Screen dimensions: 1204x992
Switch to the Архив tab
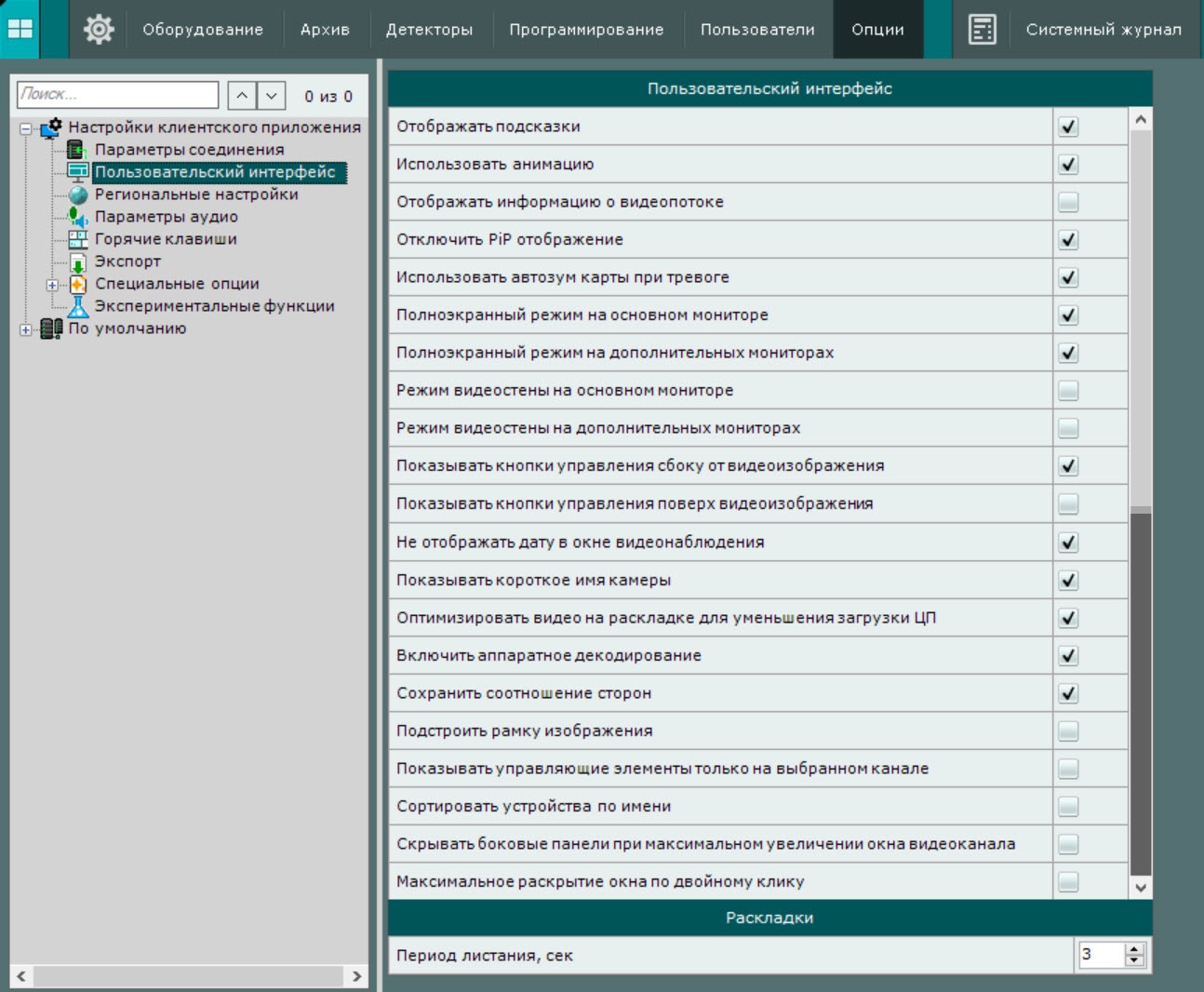[325, 29]
